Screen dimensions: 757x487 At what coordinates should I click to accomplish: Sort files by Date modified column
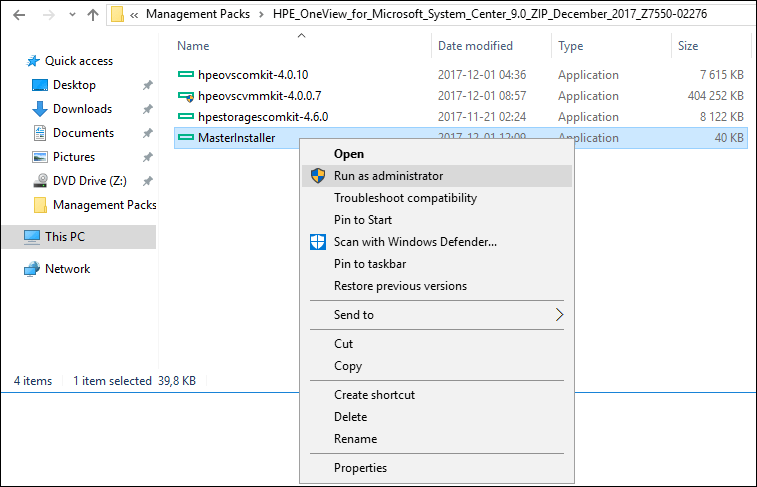click(x=475, y=46)
